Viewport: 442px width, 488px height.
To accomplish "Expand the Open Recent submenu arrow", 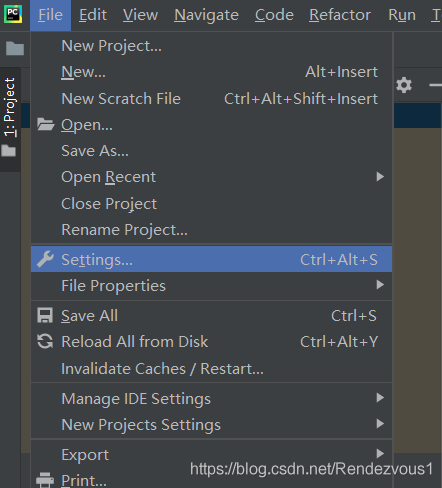I will [380, 176].
